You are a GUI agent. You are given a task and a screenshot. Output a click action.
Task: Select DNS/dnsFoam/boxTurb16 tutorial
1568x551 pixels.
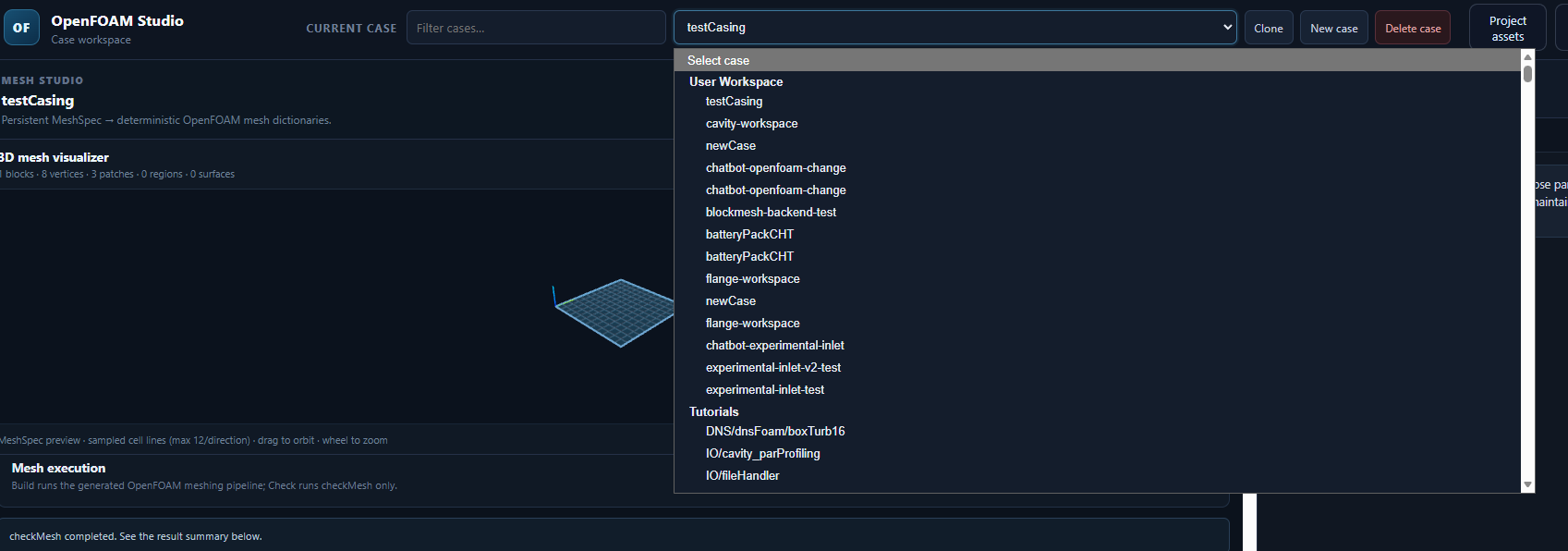click(1098, 431)
